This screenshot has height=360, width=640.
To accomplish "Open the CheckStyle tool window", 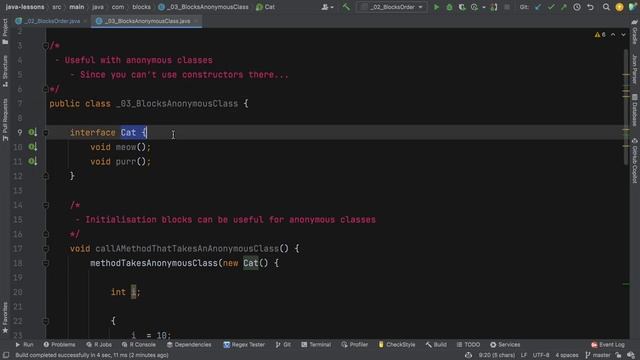I will coord(397,345).
